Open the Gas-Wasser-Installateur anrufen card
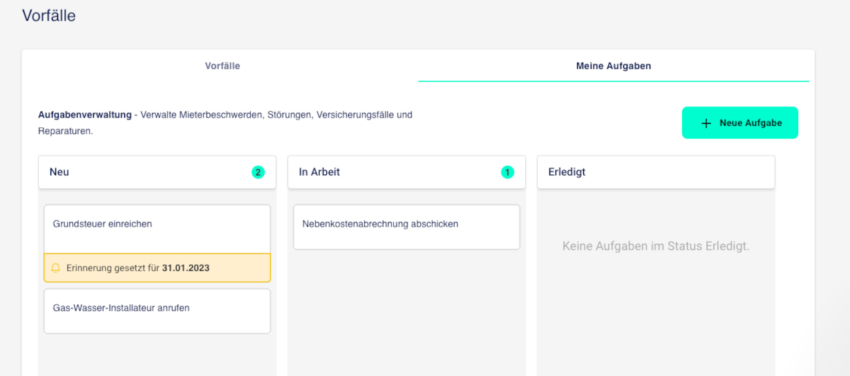 [x=157, y=311]
